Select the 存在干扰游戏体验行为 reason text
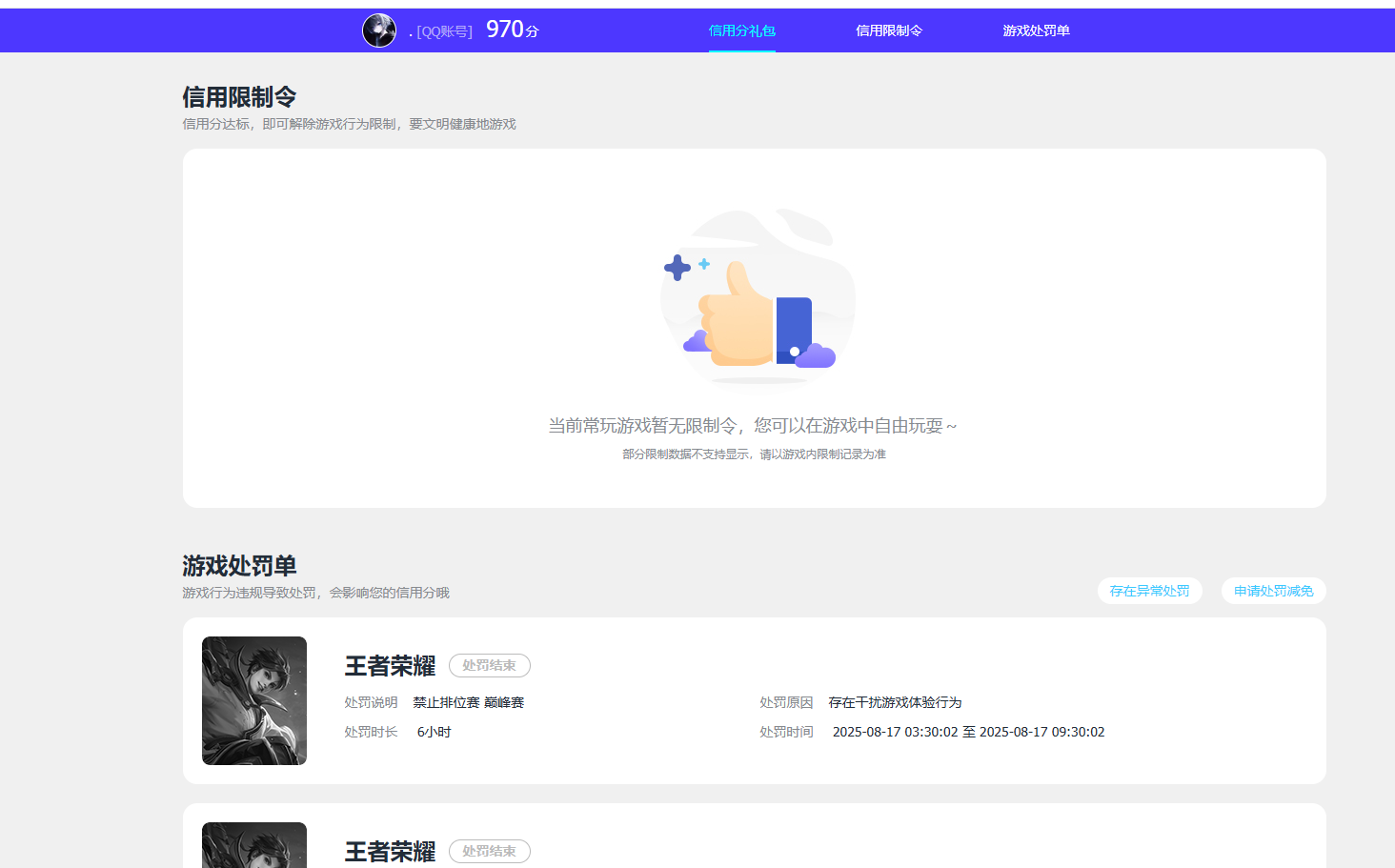This screenshot has width=1395, height=868. point(895,702)
